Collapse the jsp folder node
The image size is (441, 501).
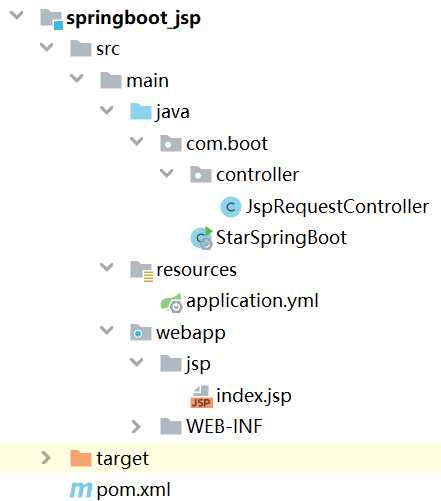137,361
